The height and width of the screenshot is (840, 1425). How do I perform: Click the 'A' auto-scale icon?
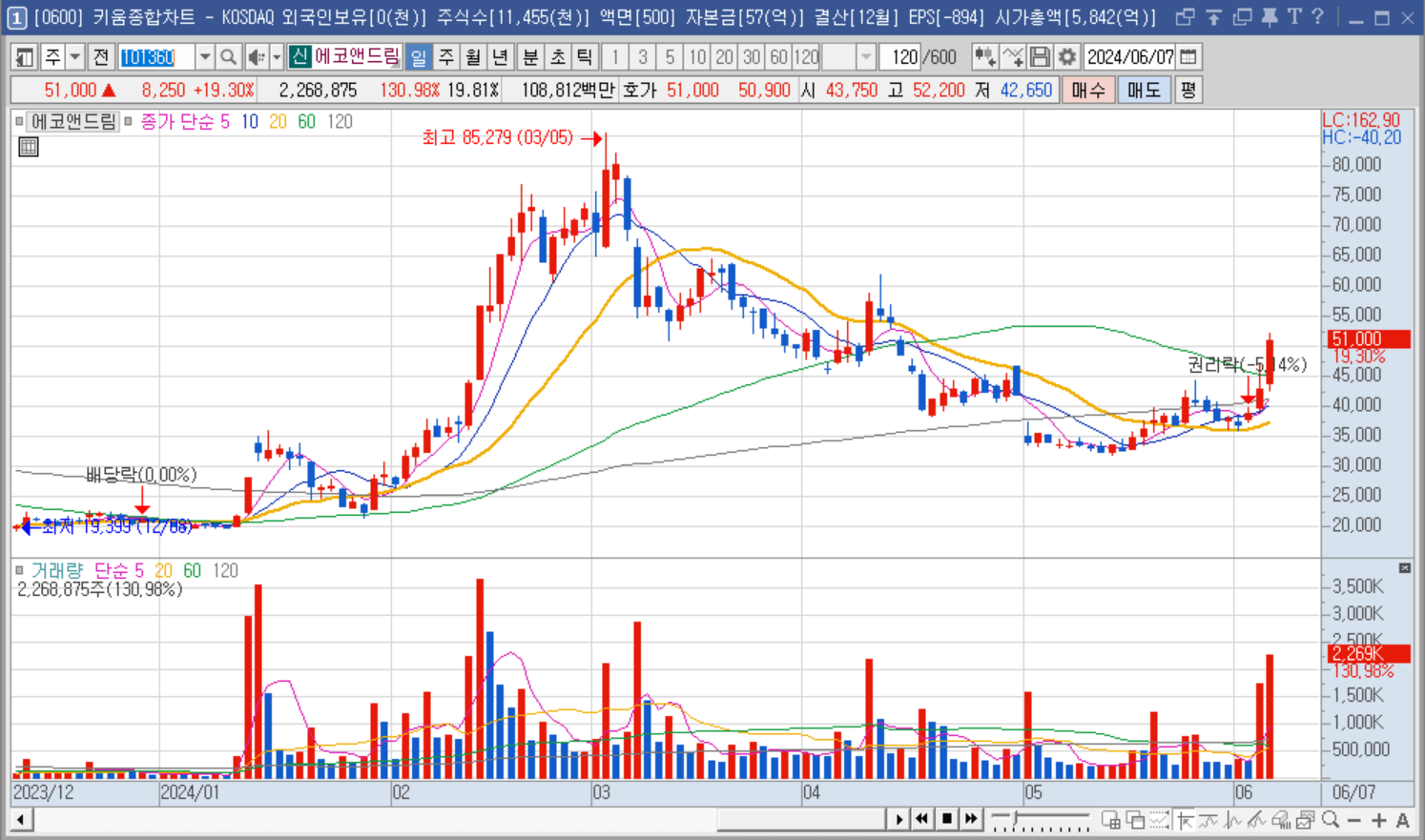1402,820
